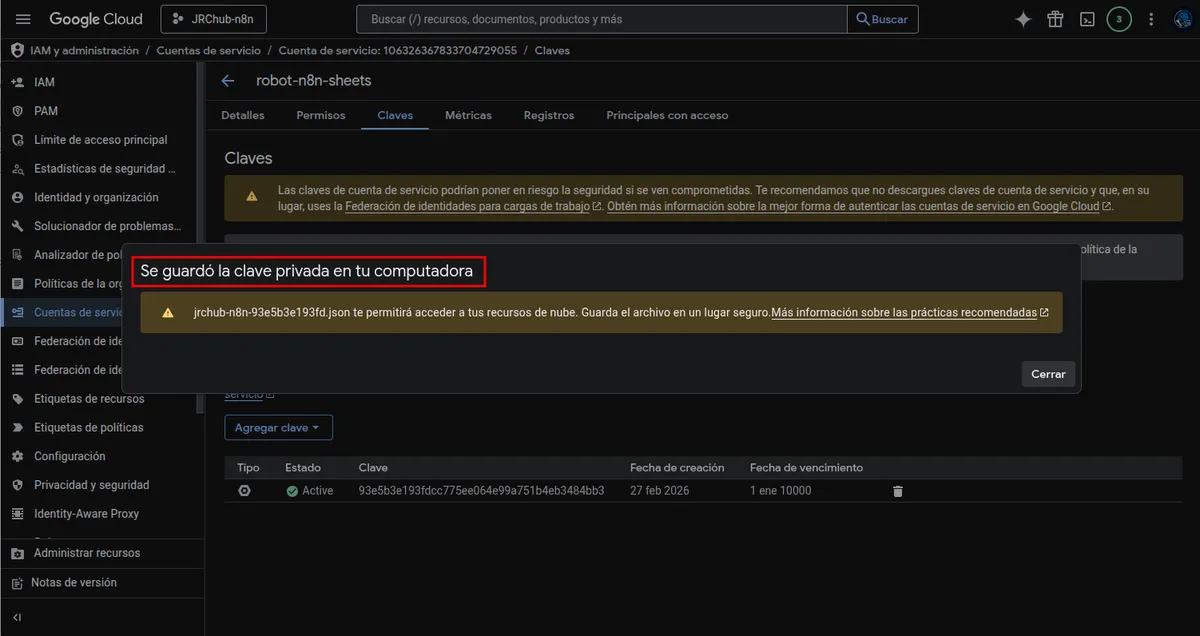
Task: Click the Google Cloud logo
Action: coord(96,19)
